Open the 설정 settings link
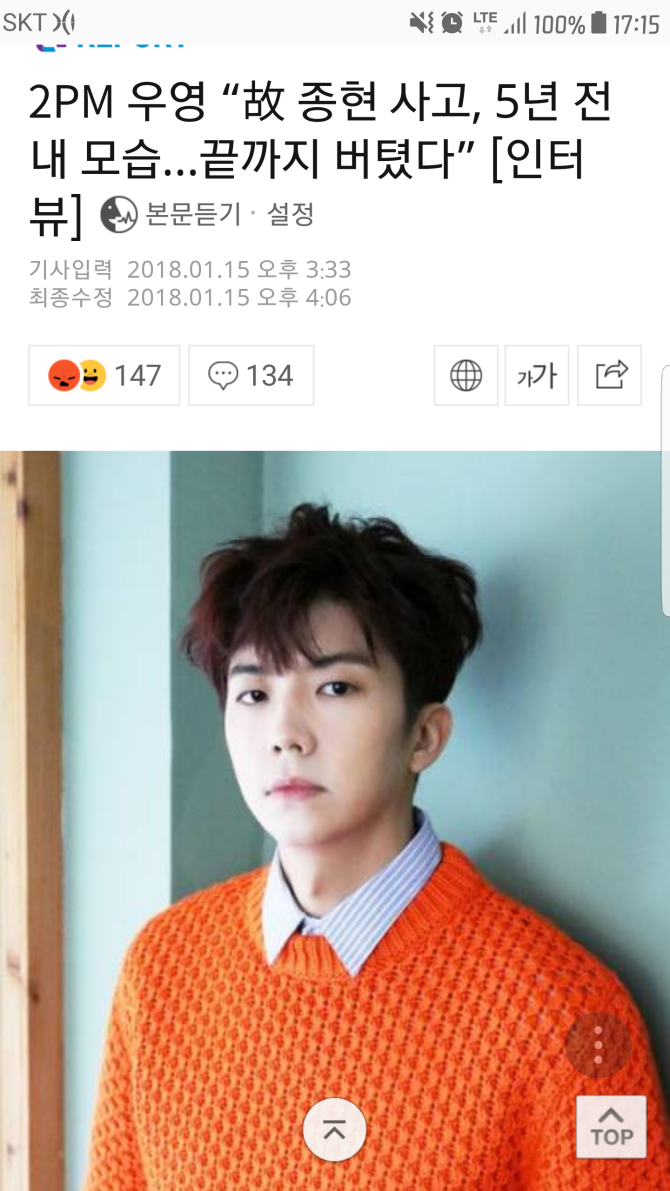Viewport: 670px width, 1191px height. tap(290, 215)
